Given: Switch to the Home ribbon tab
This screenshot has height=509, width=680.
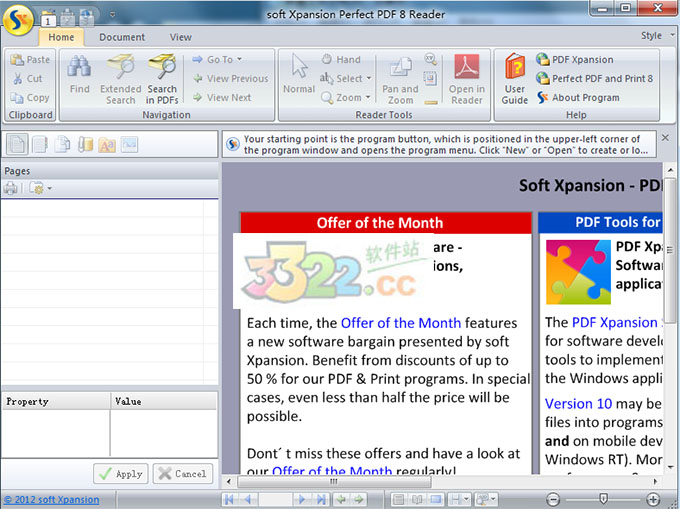Looking at the screenshot, I should click(61, 37).
